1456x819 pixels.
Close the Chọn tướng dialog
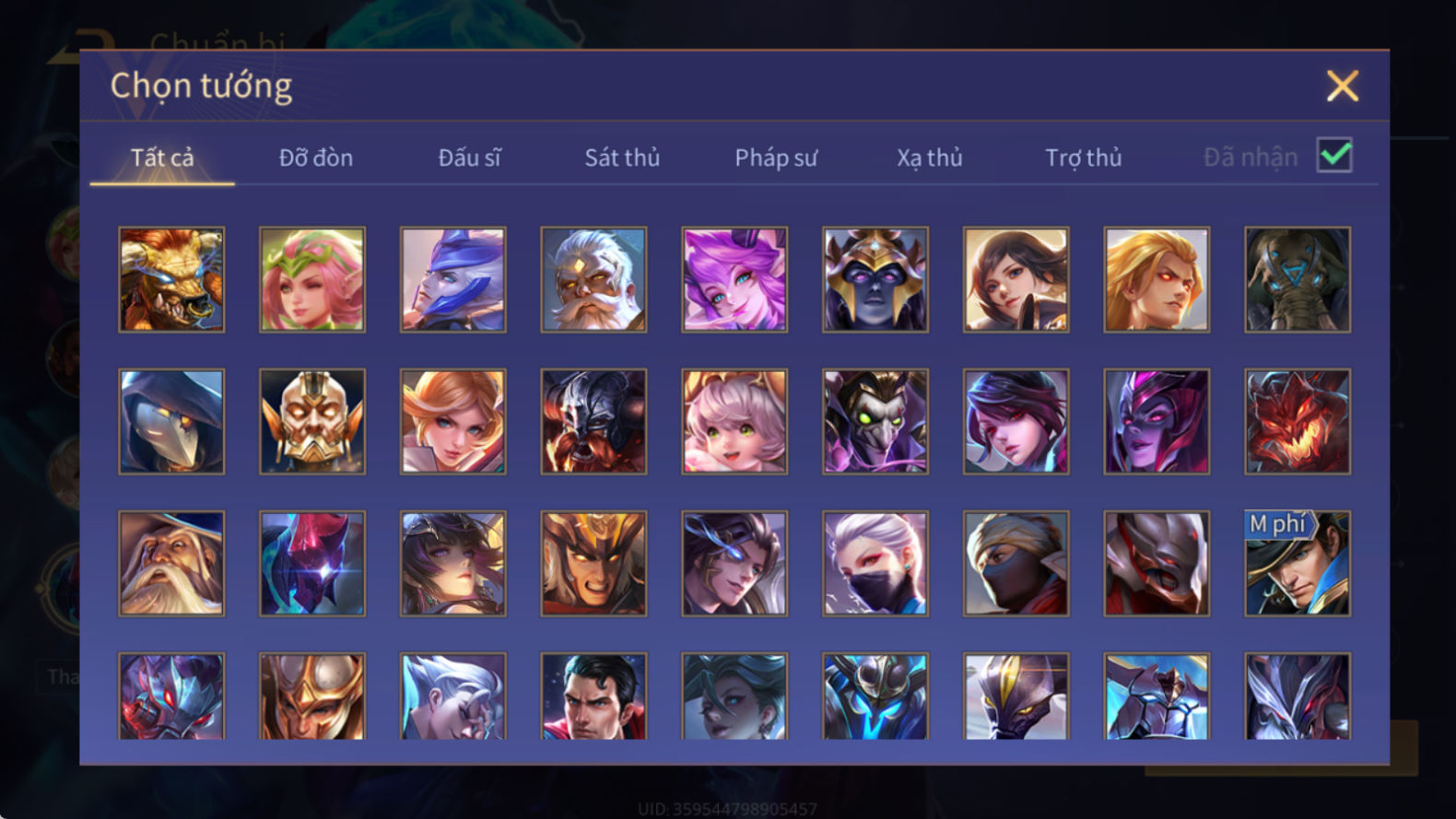coord(1343,86)
